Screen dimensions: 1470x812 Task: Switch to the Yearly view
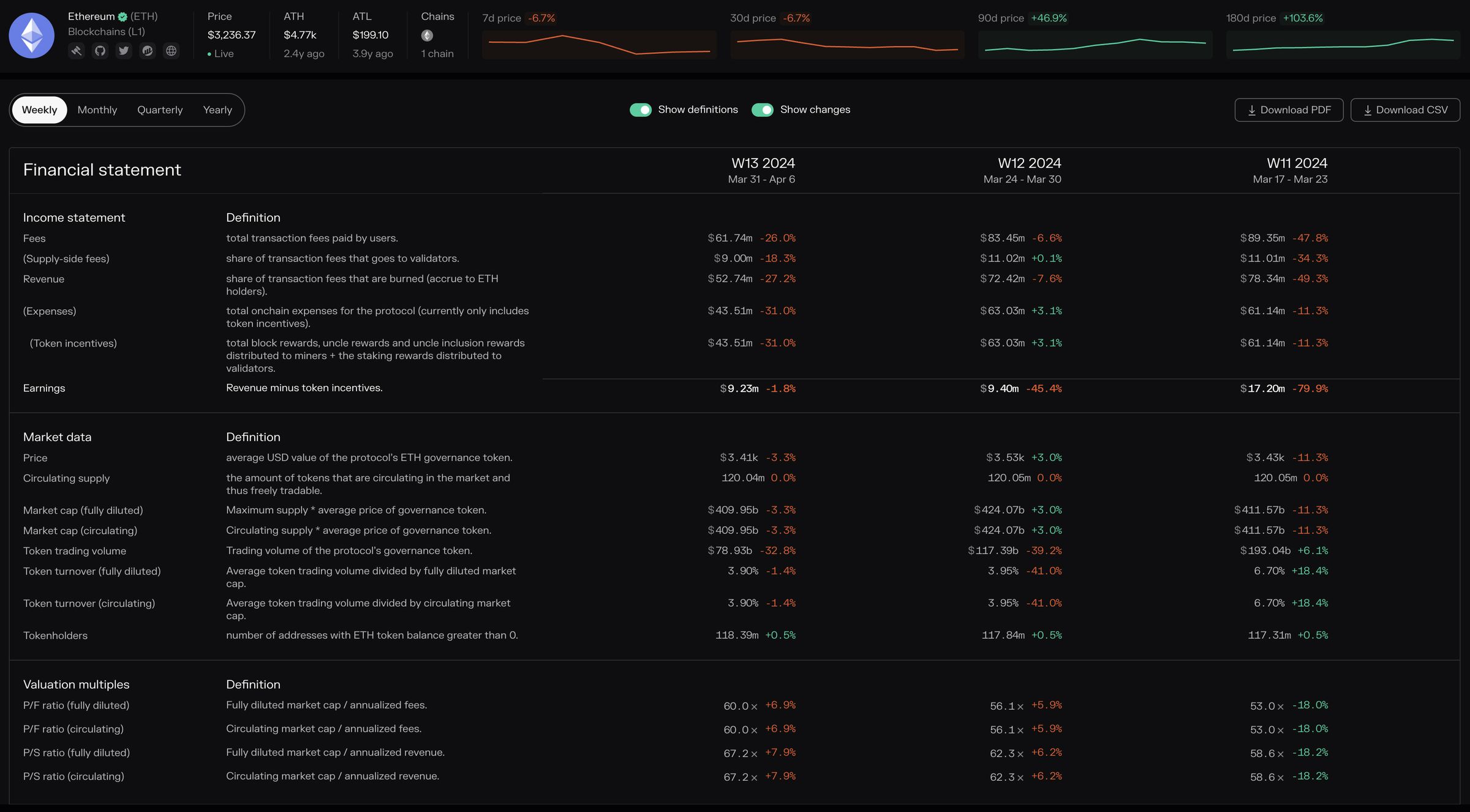point(217,110)
